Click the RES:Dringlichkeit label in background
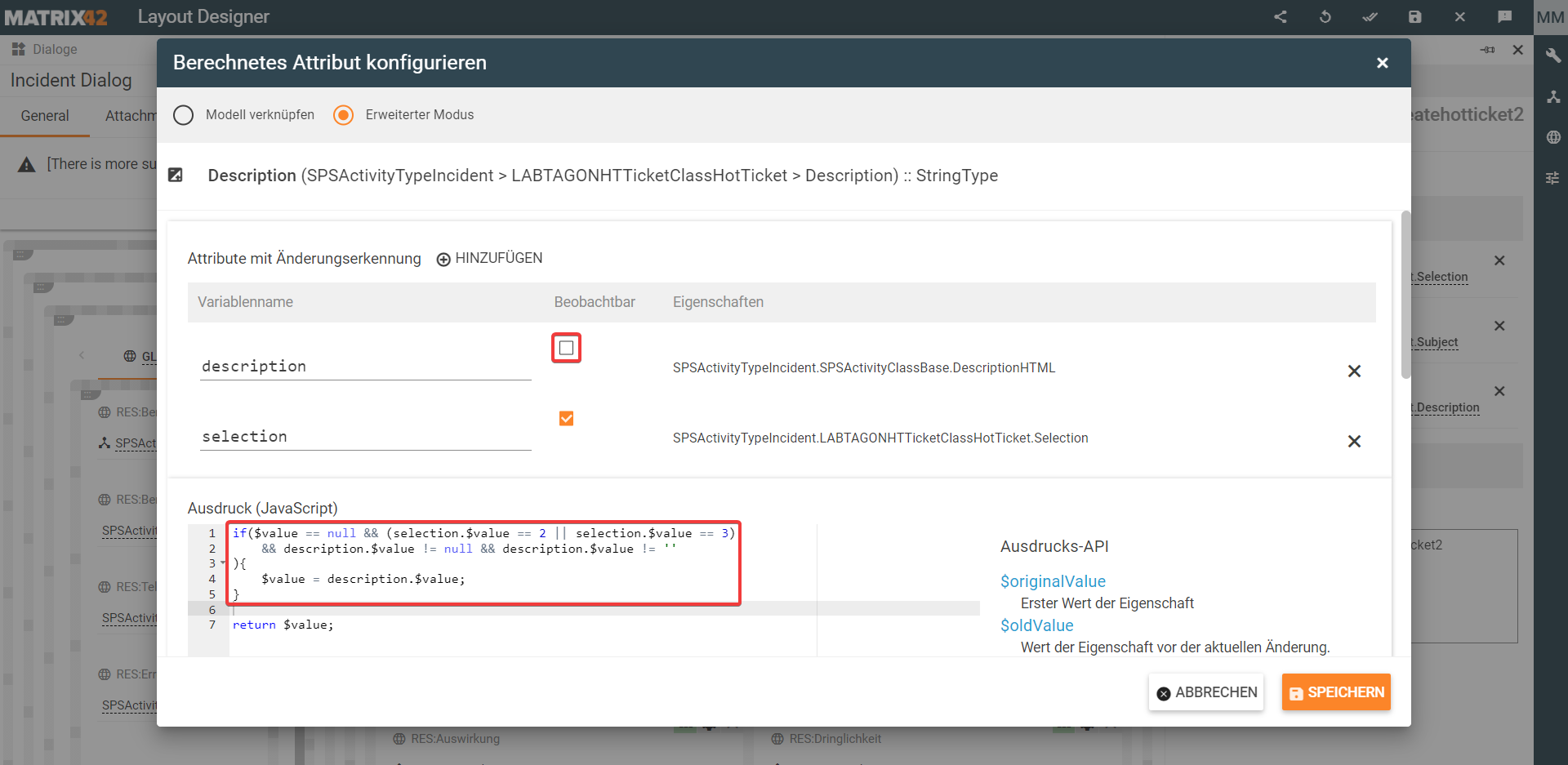 click(835, 739)
